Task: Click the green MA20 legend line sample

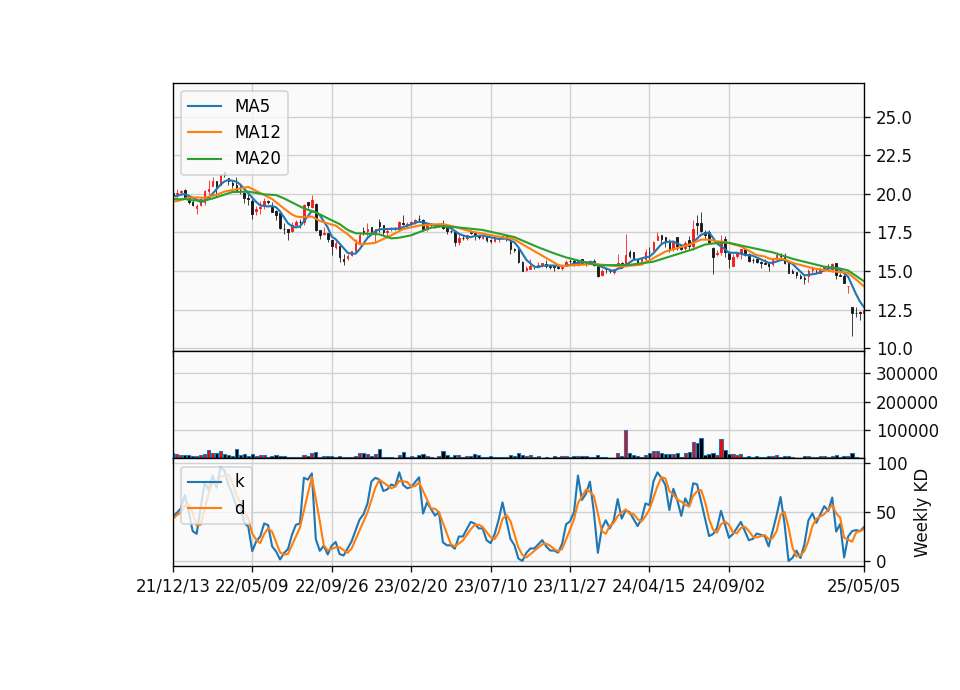Action: pyautogui.click(x=204, y=159)
